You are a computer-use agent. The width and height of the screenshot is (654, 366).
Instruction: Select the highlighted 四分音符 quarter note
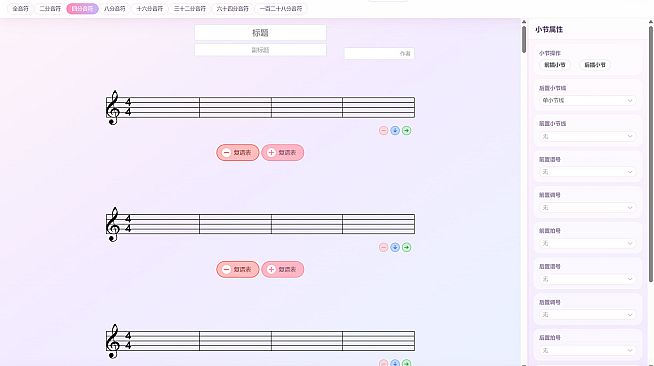point(82,8)
